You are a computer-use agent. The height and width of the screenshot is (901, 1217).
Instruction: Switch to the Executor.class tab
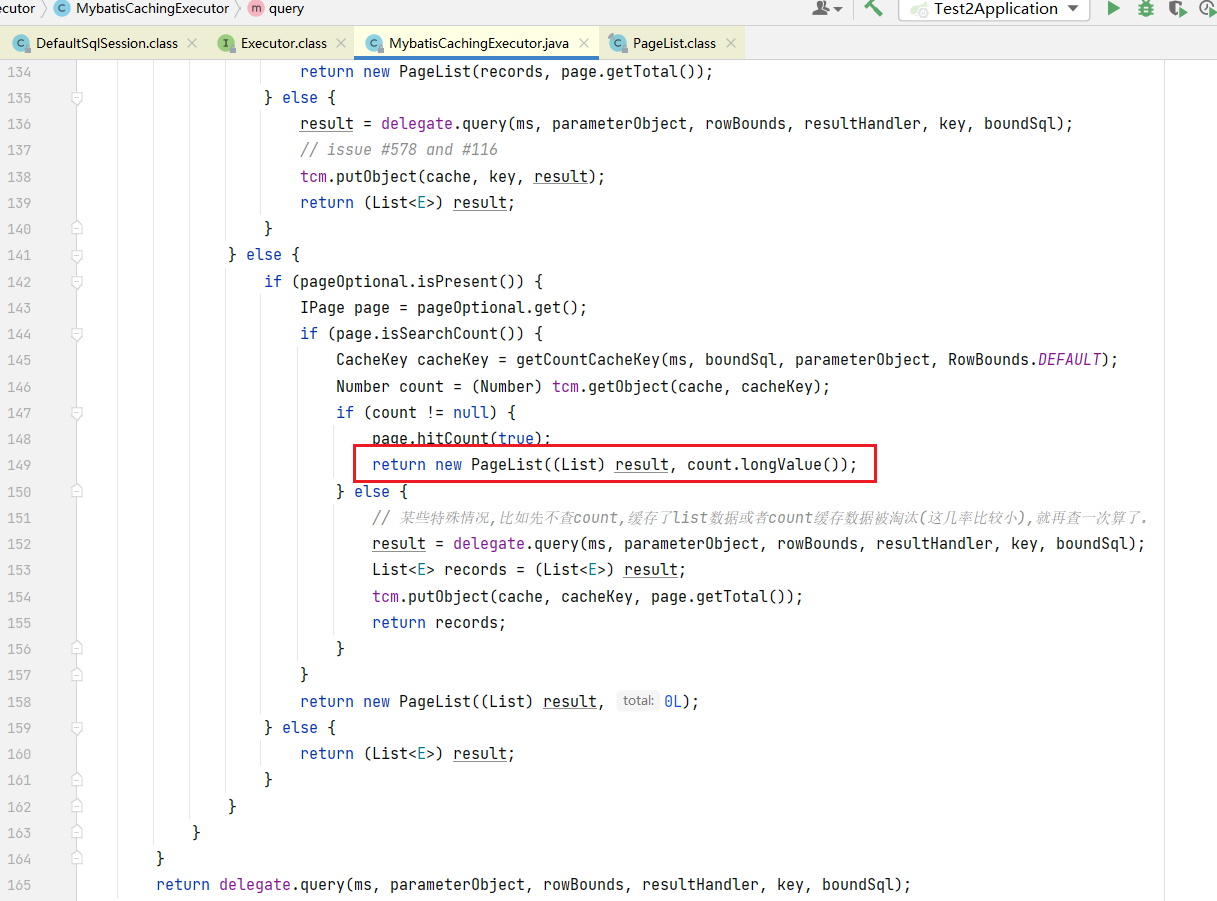click(283, 43)
